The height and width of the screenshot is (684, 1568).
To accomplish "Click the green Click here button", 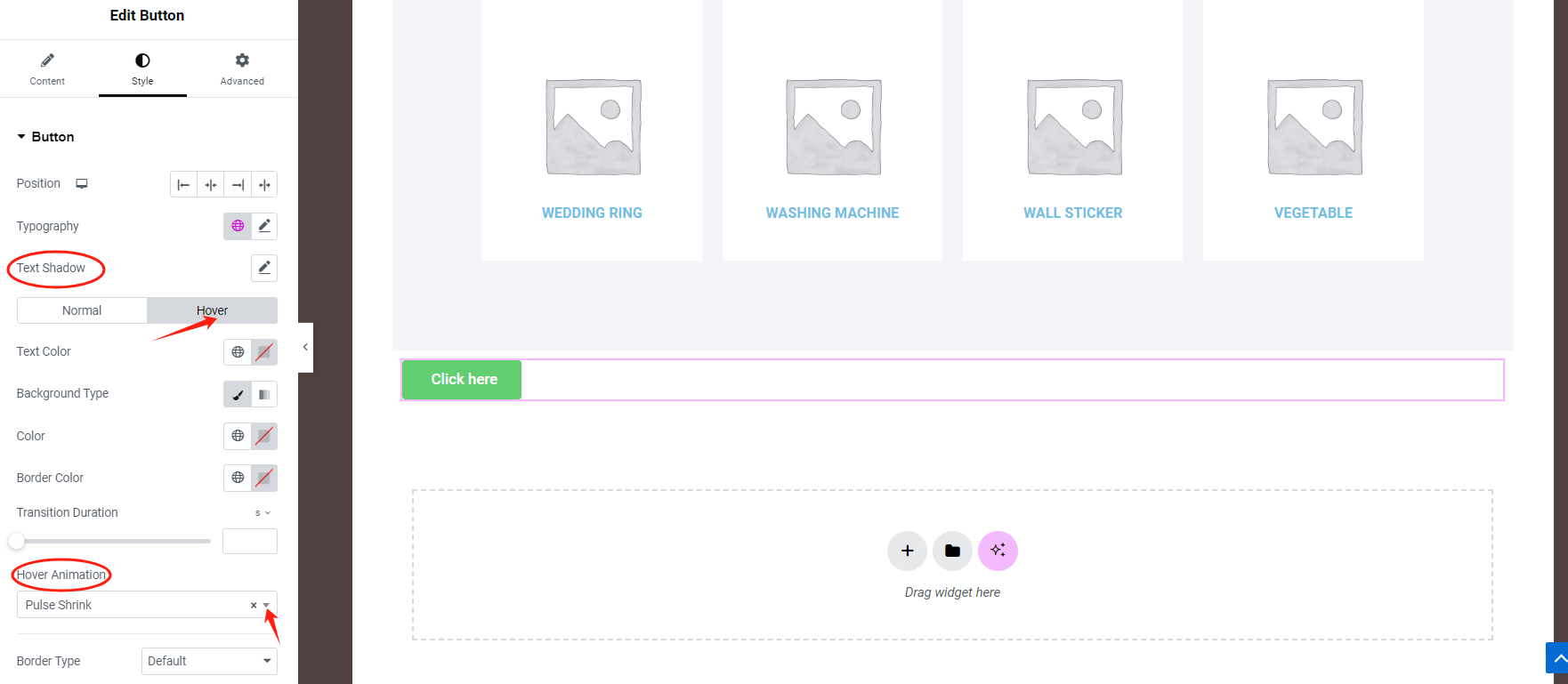I will [462, 380].
